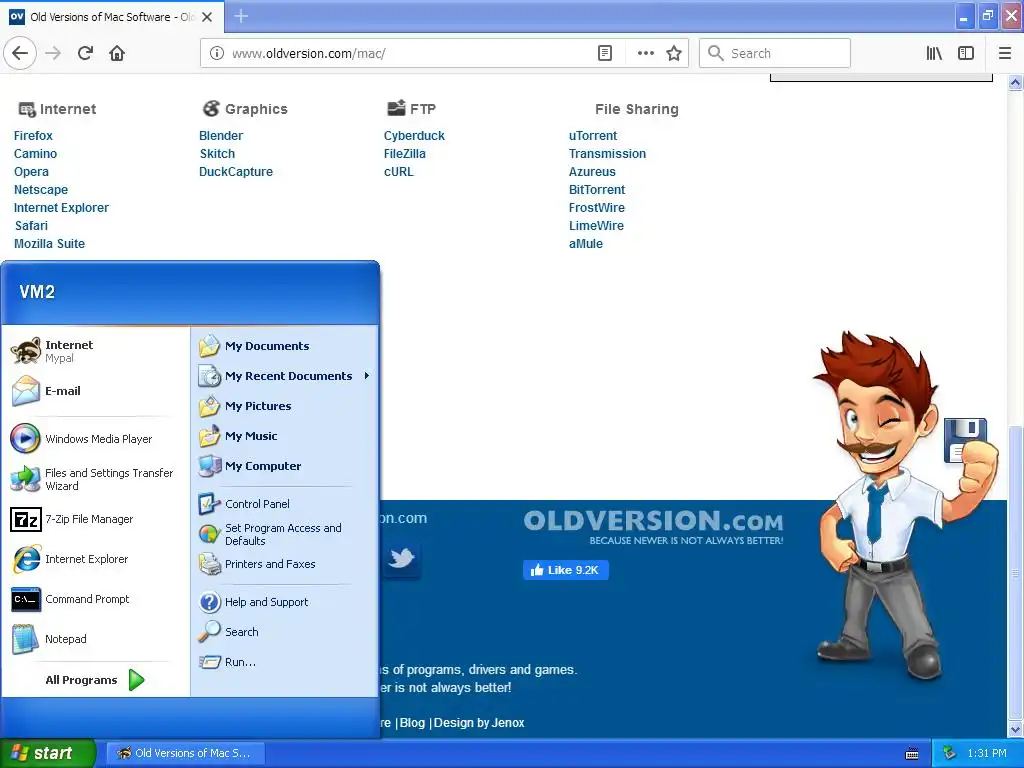Open the Mozilla Suite link

(x=50, y=244)
